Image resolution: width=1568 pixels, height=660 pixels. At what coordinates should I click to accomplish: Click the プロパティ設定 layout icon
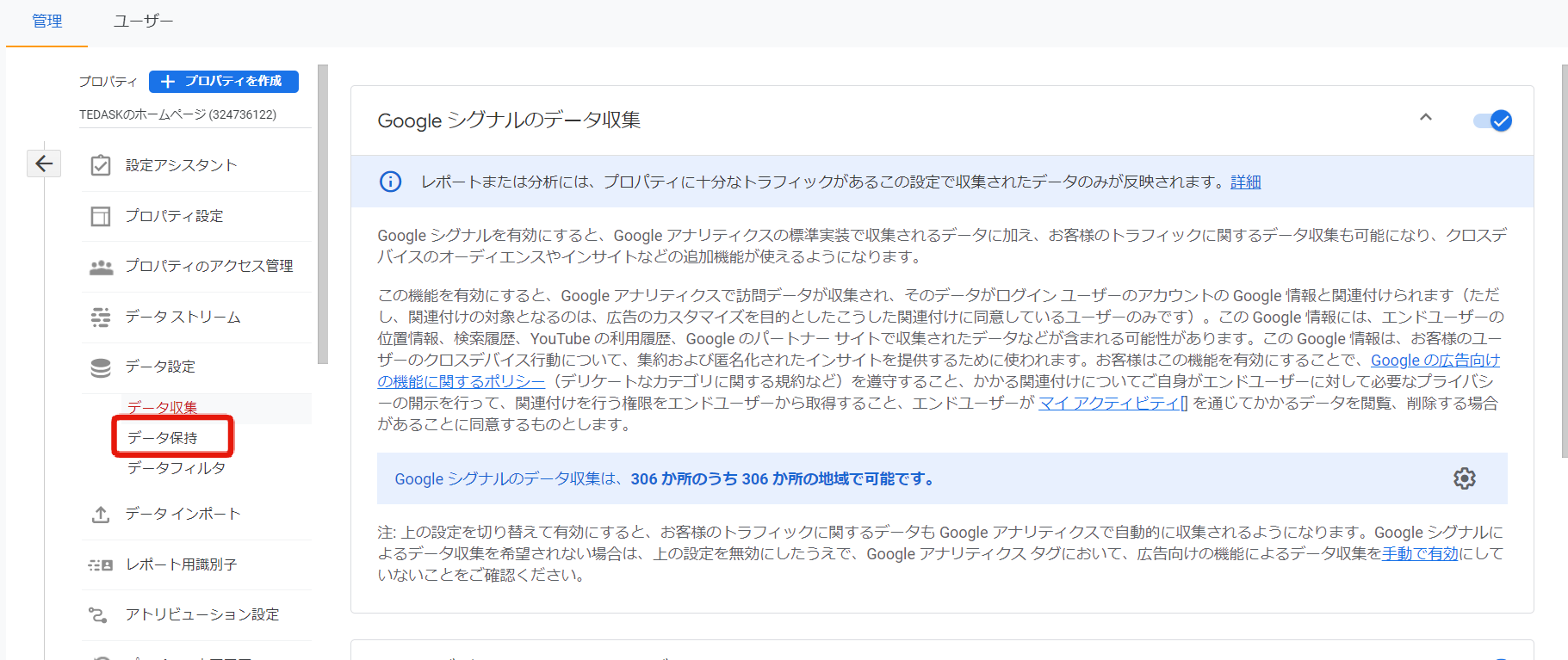click(101, 216)
